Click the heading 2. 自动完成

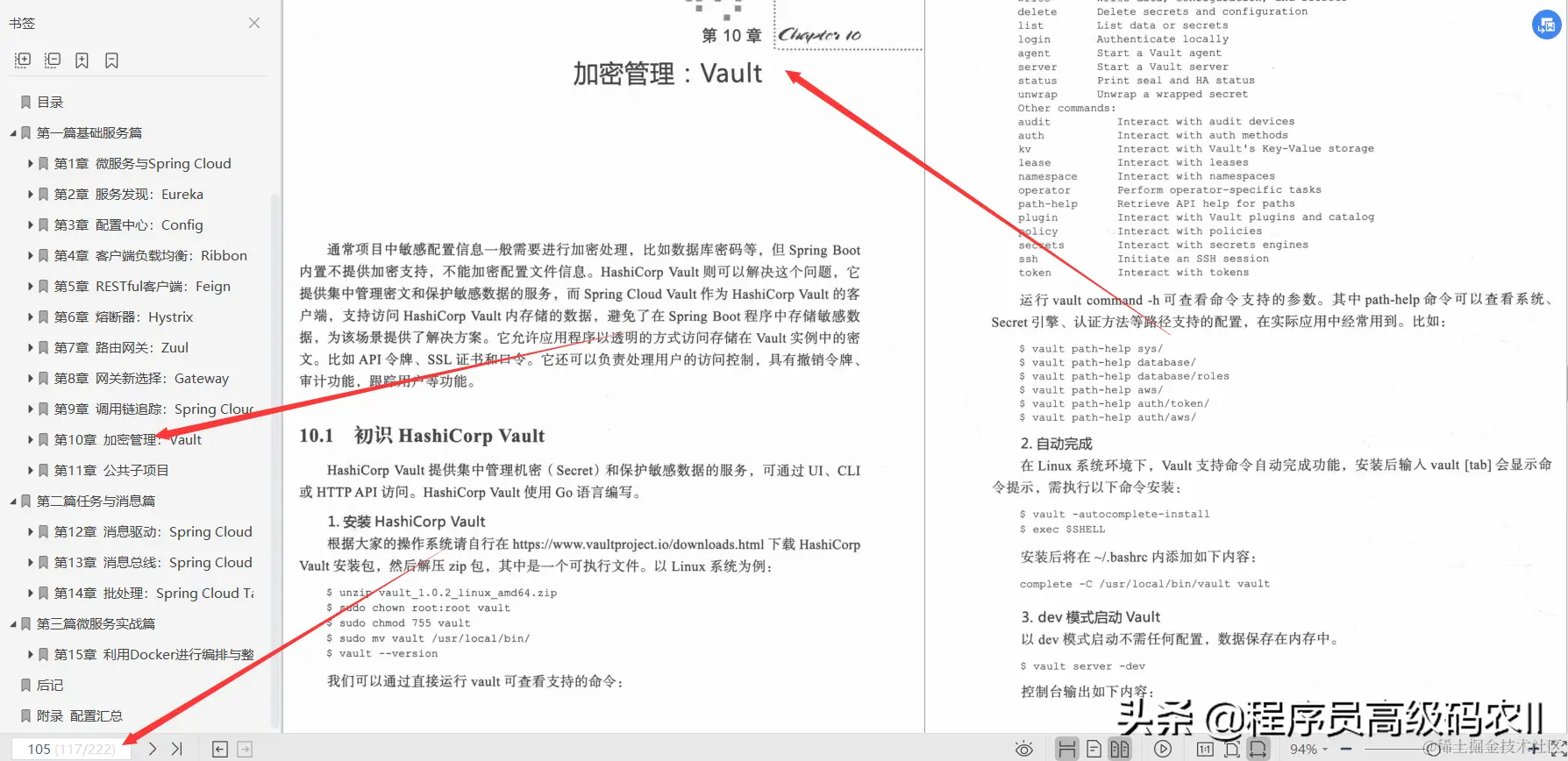(x=1056, y=444)
